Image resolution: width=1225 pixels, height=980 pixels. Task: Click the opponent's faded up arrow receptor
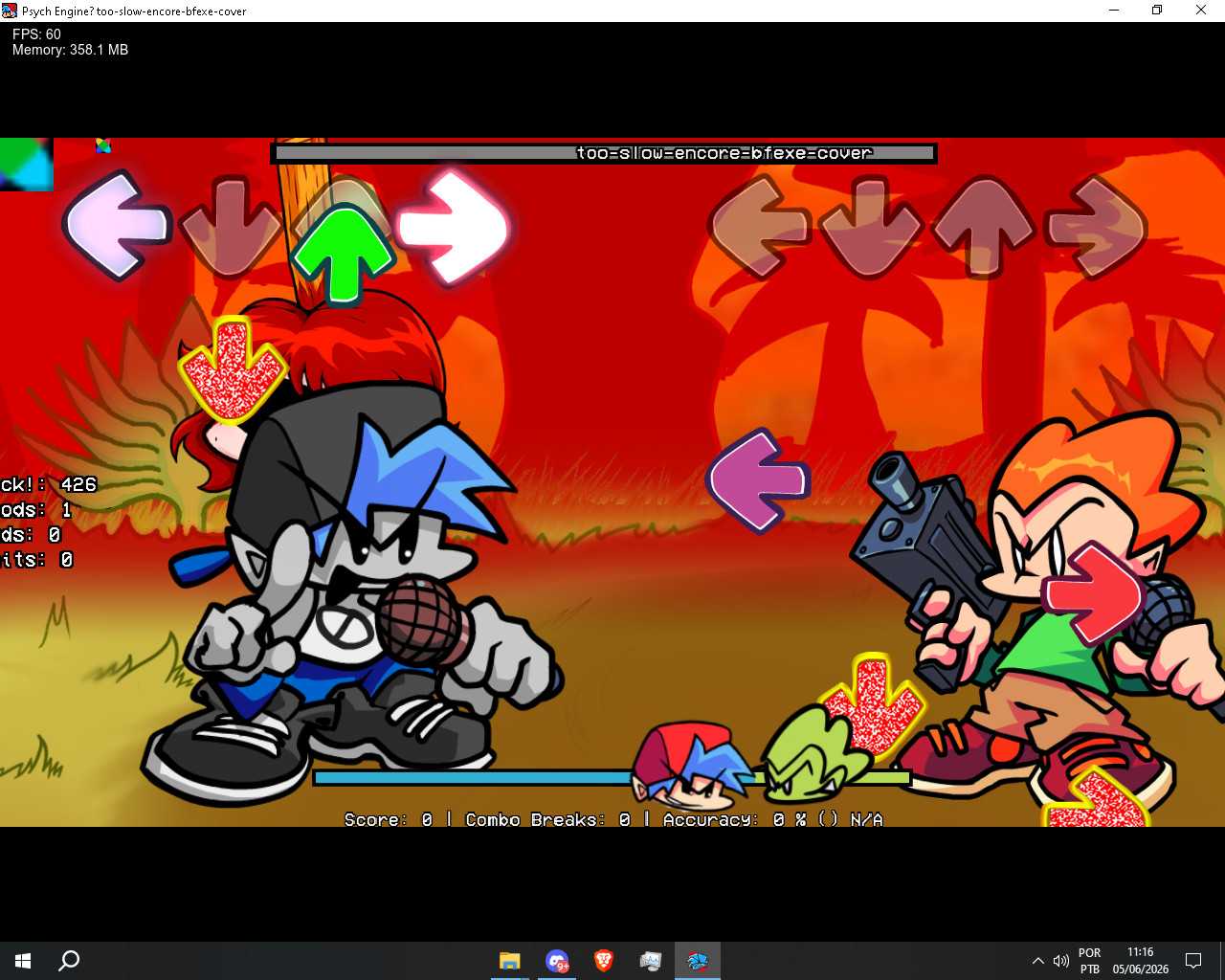point(983,228)
